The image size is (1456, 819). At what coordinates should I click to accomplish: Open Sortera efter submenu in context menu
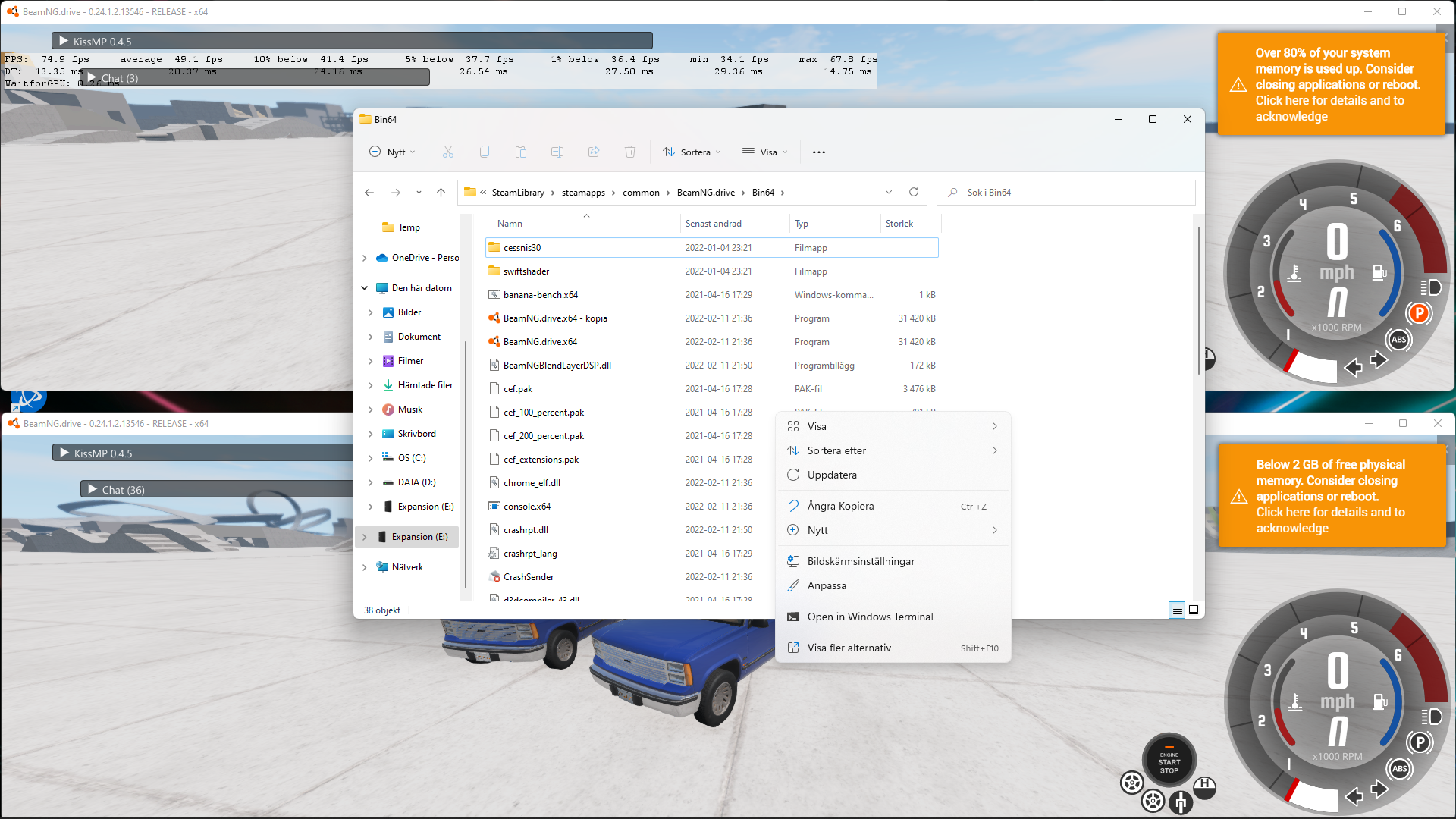893,450
